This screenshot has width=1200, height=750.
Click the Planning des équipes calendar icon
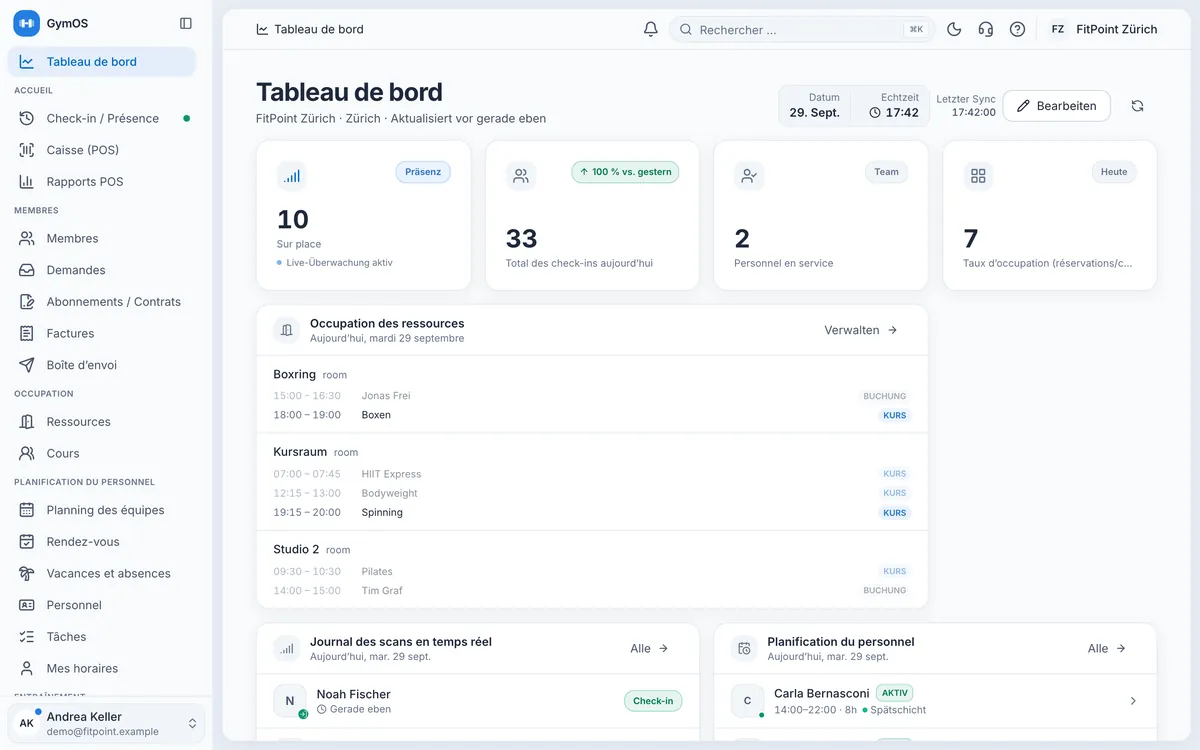pyautogui.click(x=27, y=510)
